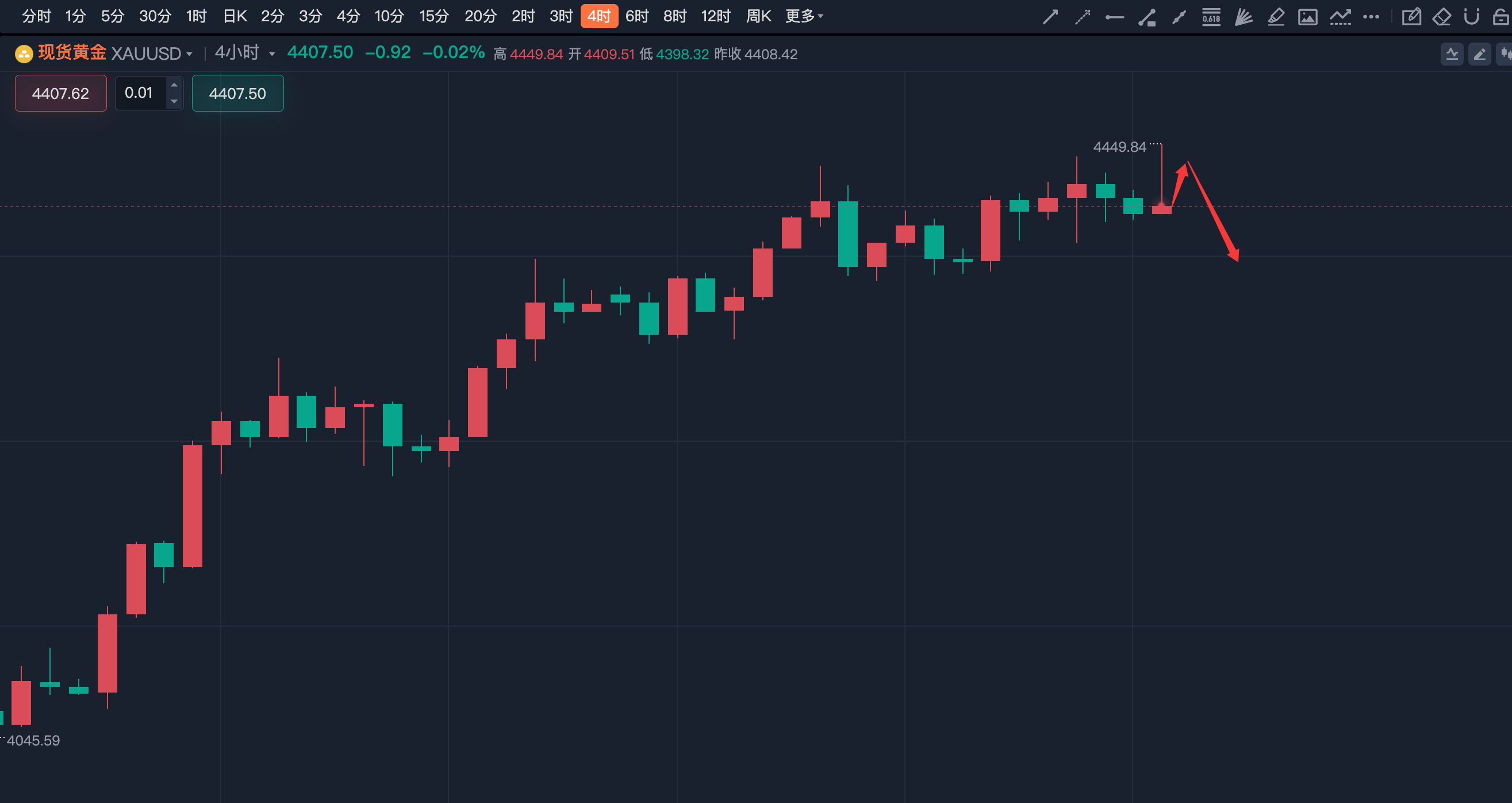This screenshot has height=803, width=1512.
Task: Select the solid arrow line drawing tool
Action: pyautogui.click(x=1050, y=17)
